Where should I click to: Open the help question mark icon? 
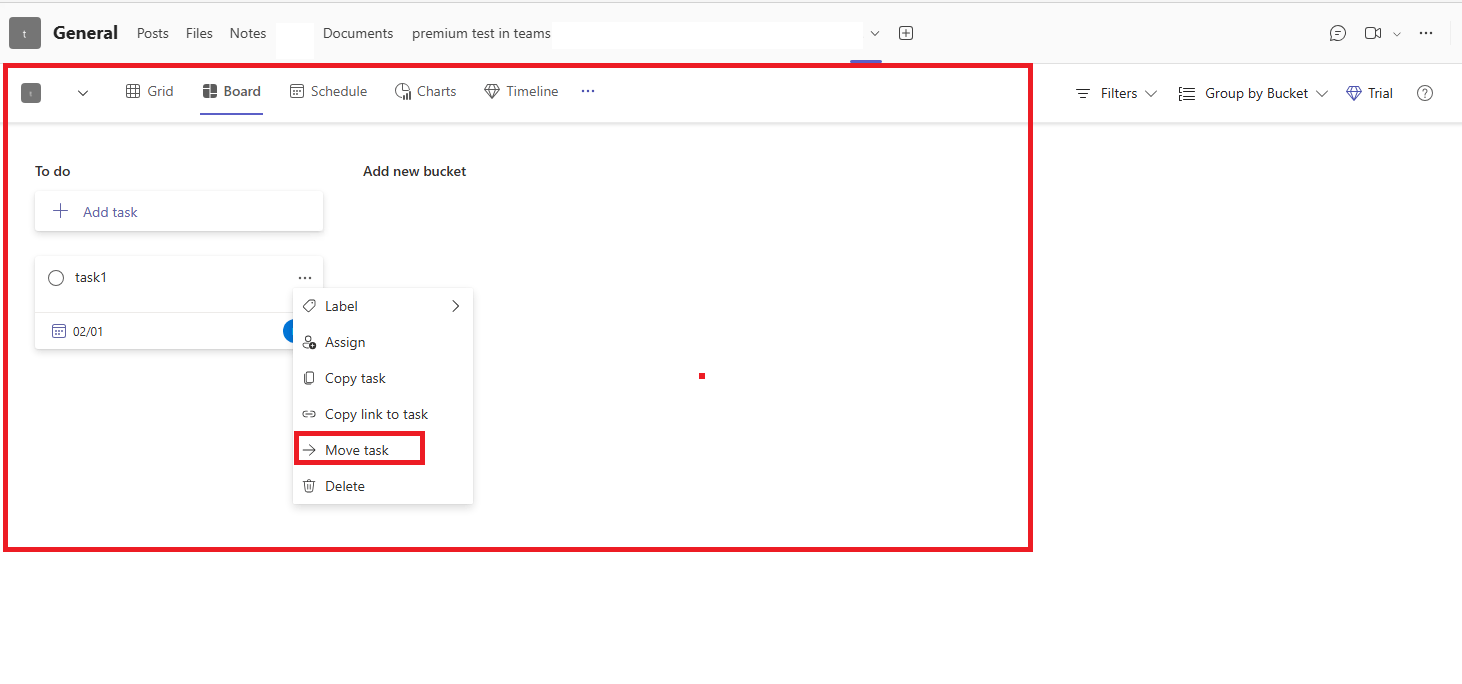coord(1425,93)
